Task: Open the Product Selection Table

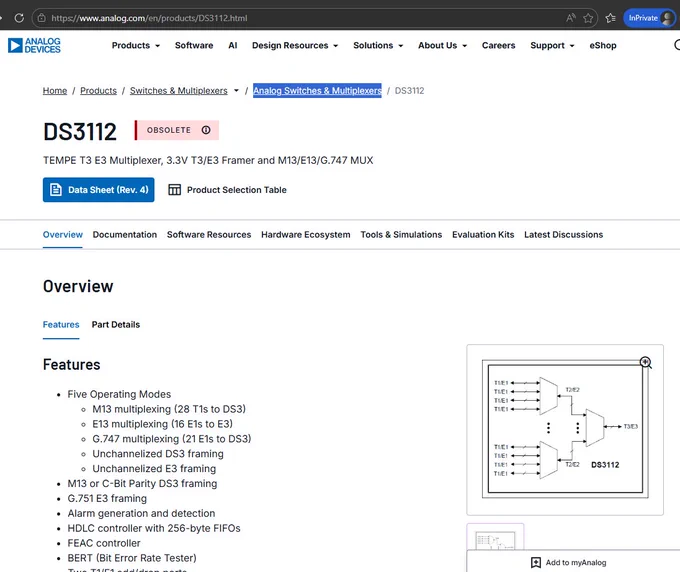Action: (227, 190)
